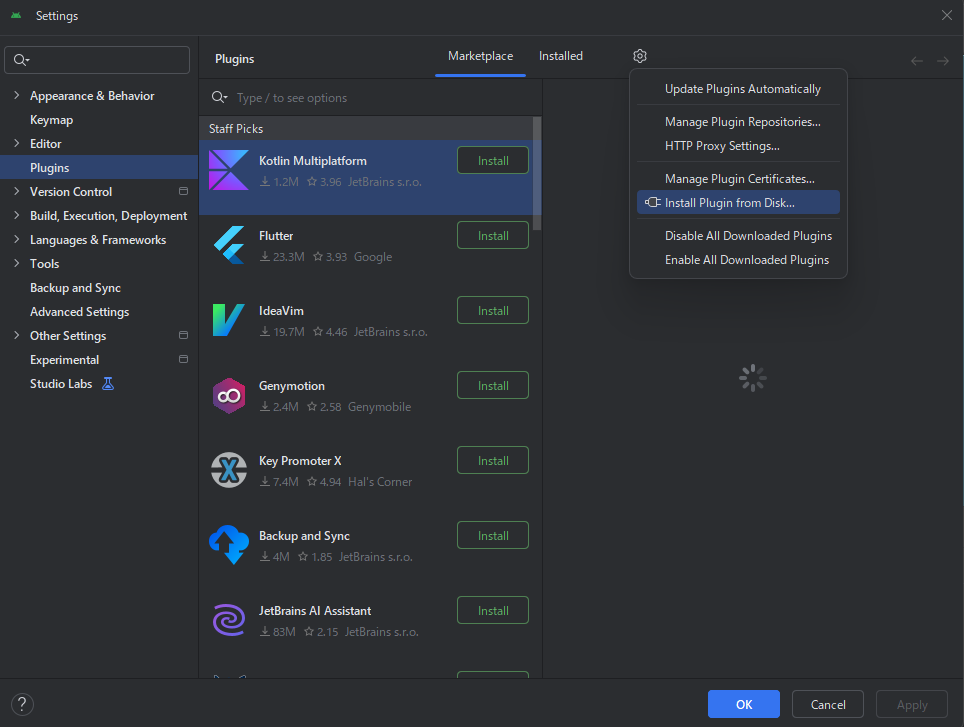Click the Backup and Sync plugin icon
The width and height of the screenshot is (964, 727).
click(x=228, y=545)
